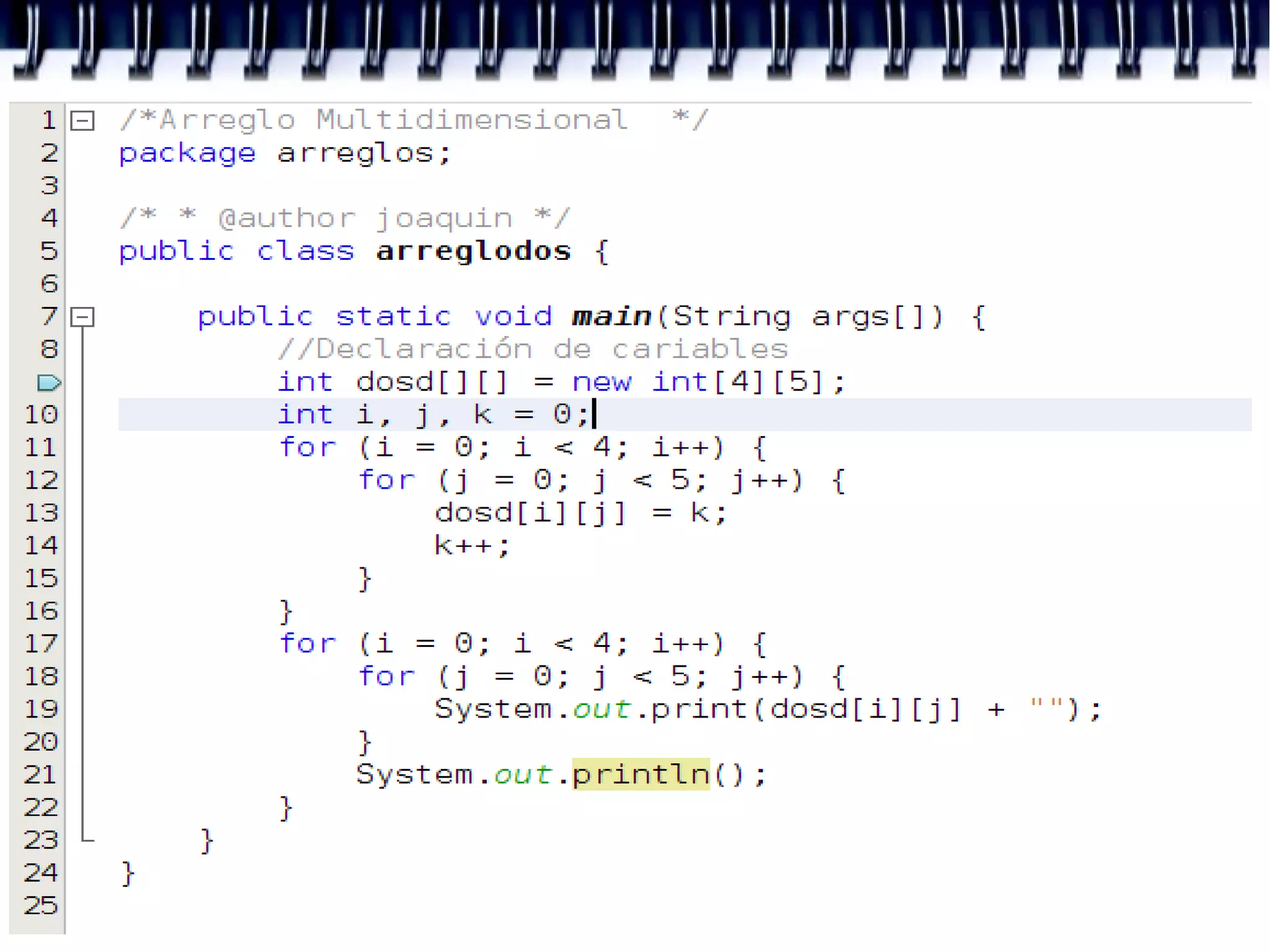Click the k++ statement
The image size is (1270, 952).
(471, 546)
